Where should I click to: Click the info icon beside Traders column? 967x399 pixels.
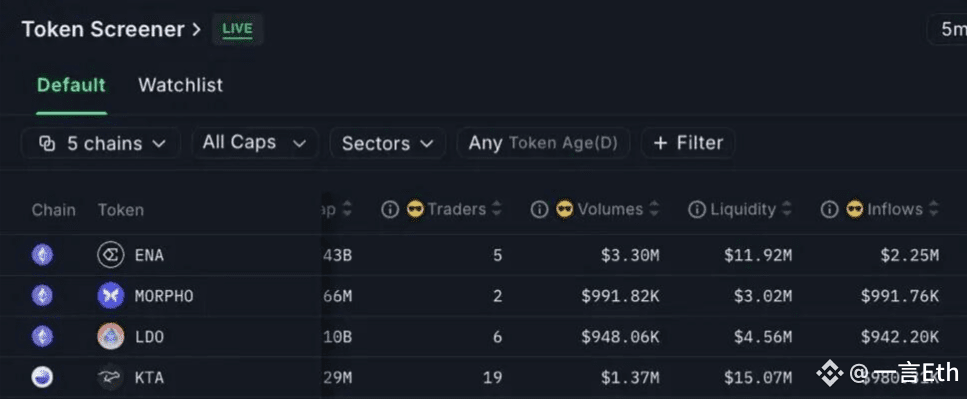coord(390,210)
